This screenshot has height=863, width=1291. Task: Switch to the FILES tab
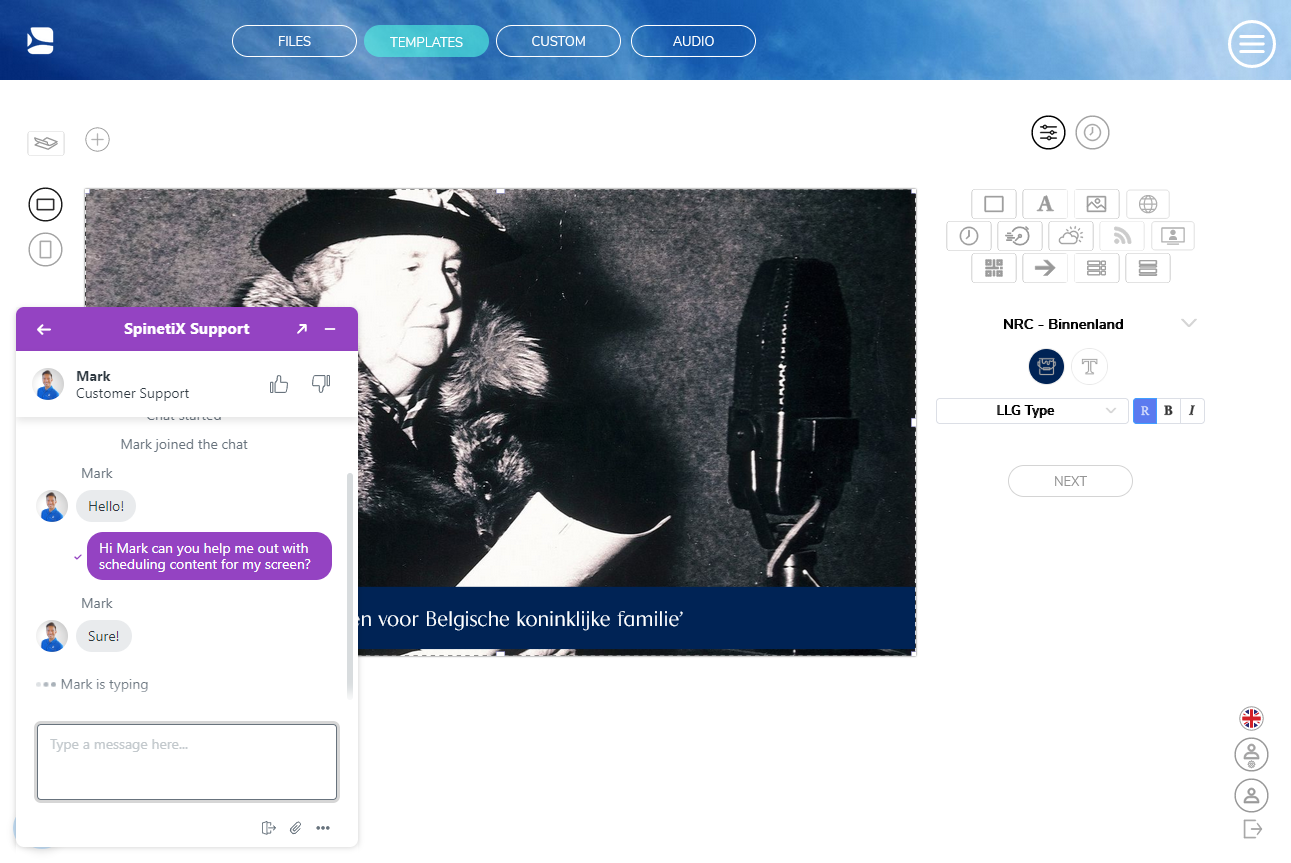point(294,40)
